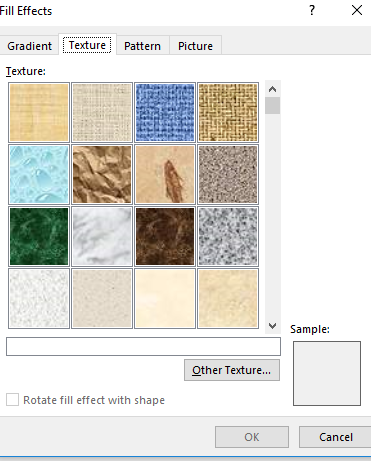This screenshot has width=371, height=461.
Task: Select the Fish fossil texture
Action: coord(165,174)
